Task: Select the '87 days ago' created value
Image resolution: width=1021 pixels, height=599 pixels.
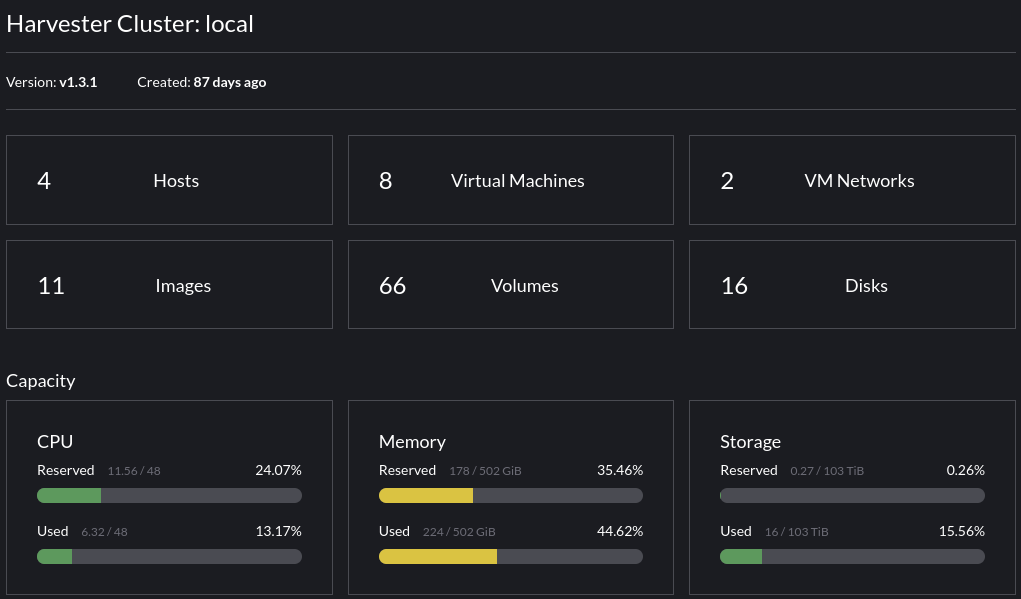Action: point(230,82)
